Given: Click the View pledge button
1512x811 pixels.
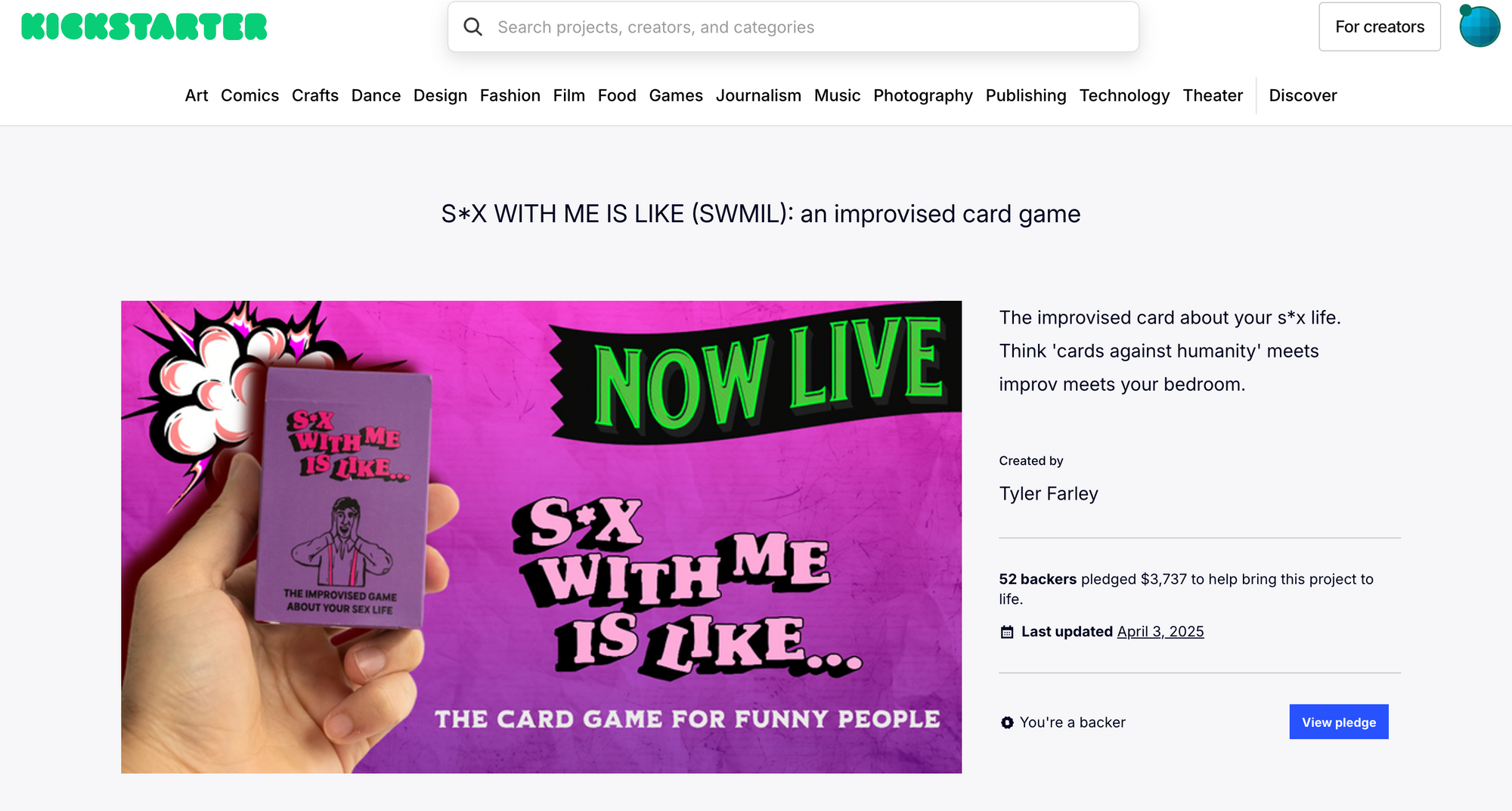Looking at the screenshot, I should [x=1339, y=722].
